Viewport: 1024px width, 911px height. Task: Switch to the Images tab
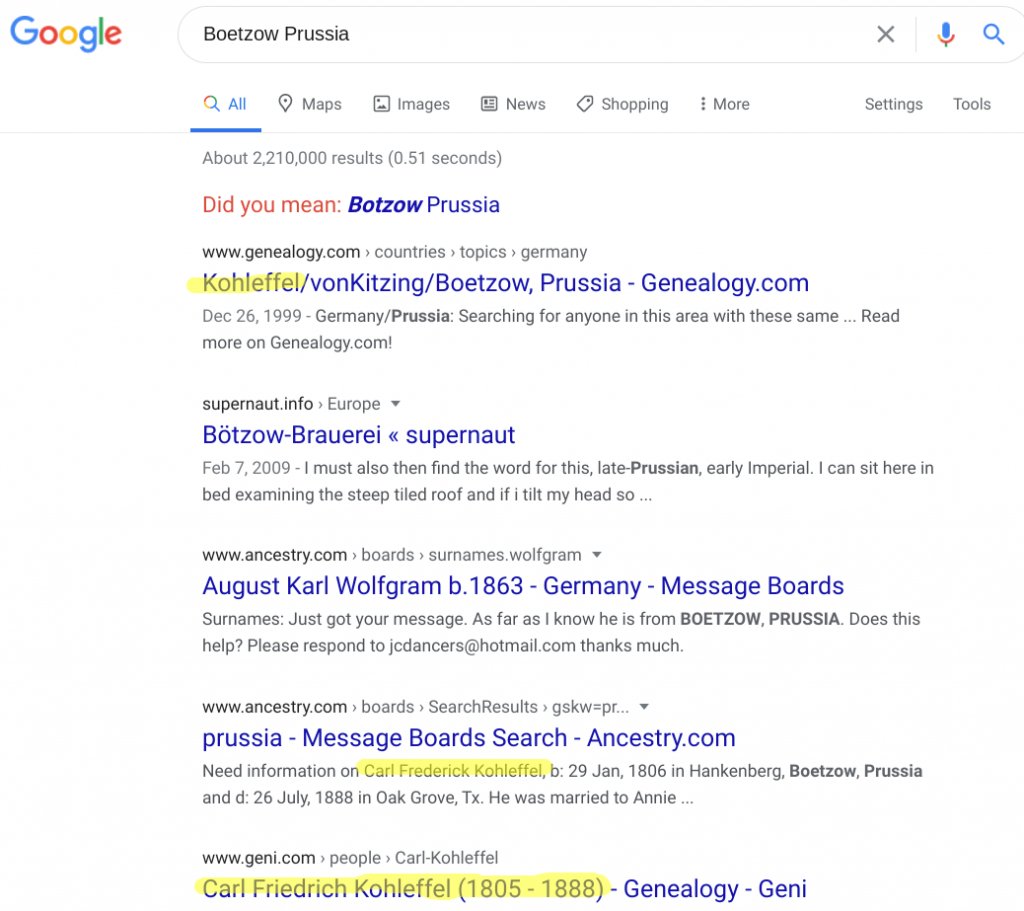[411, 104]
